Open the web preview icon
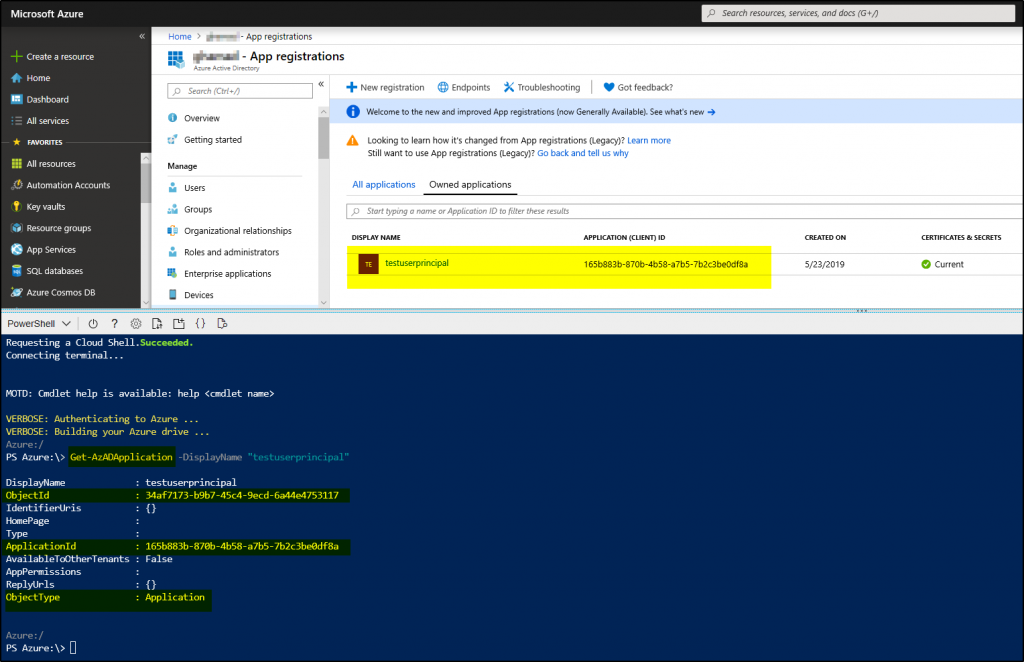The height and width of the screenshot is (662, 1024). coord(223,323)
